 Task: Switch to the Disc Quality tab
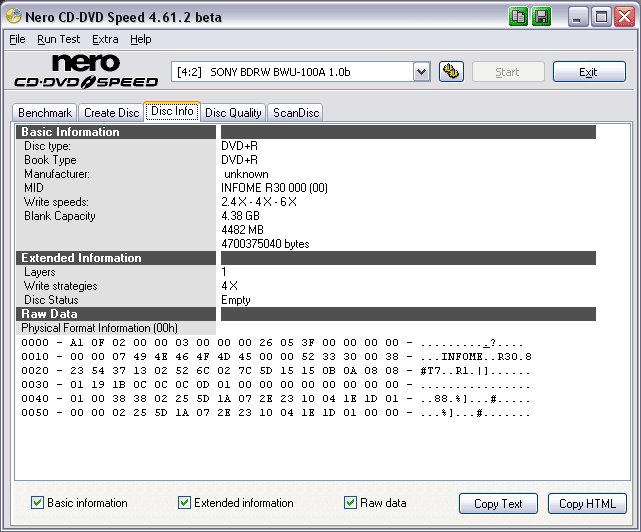pyautogui.click(x=233, y=113)
